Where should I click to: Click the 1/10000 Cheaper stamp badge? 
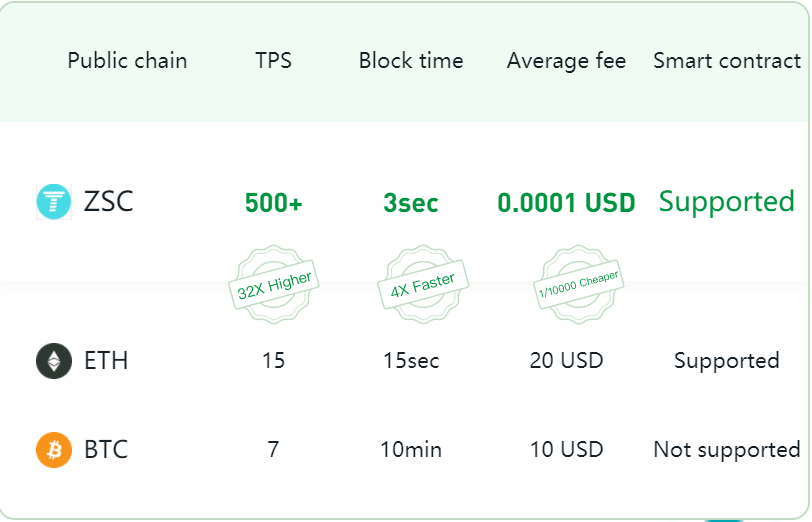(x=578, y=284)
